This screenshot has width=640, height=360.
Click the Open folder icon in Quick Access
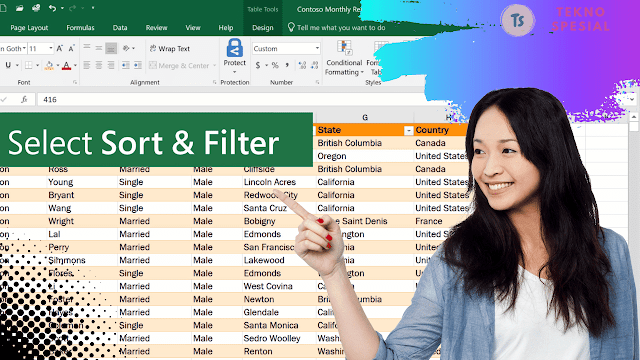(19, 8)
